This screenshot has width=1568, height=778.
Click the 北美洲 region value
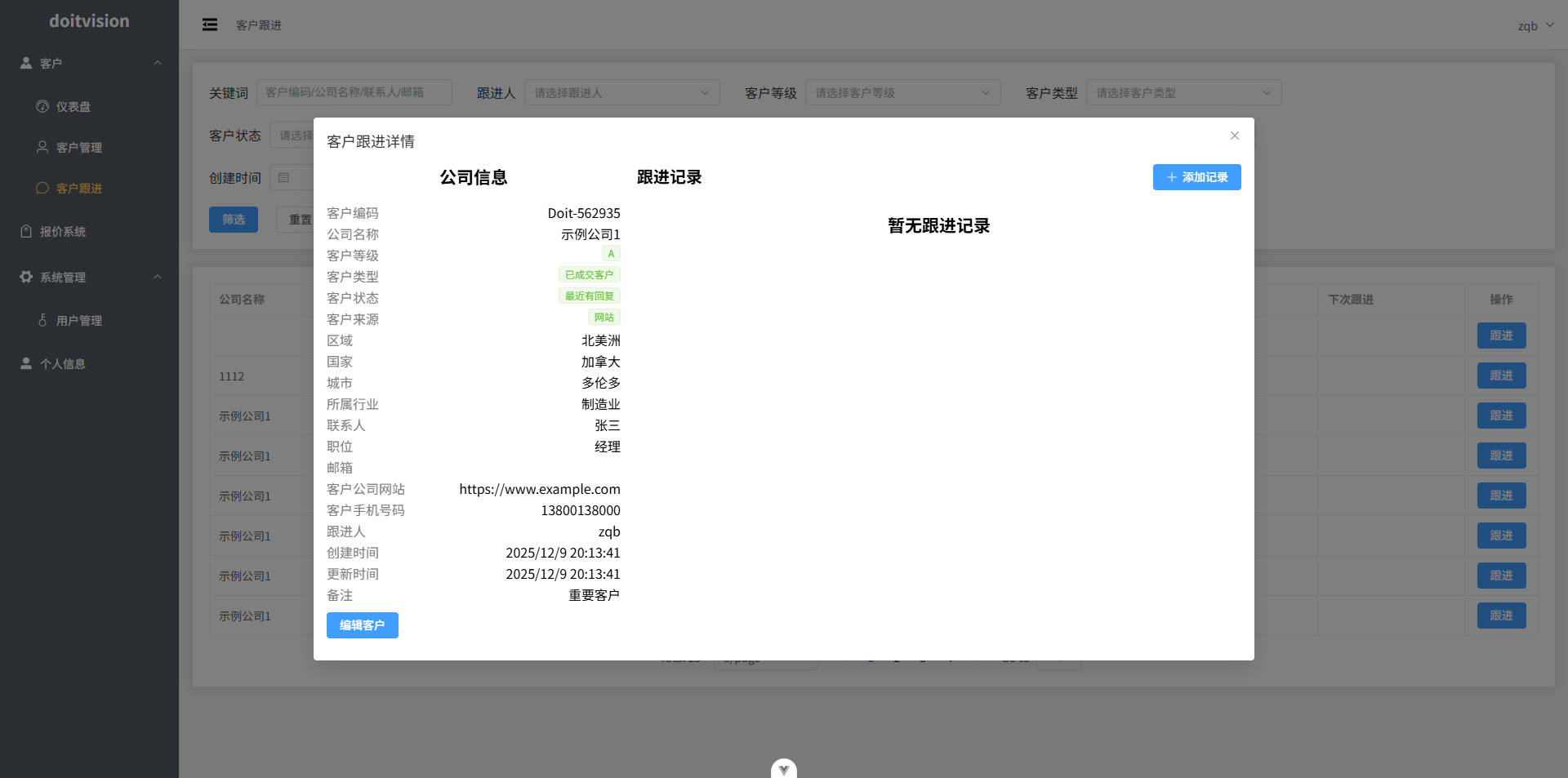(600, 340)
